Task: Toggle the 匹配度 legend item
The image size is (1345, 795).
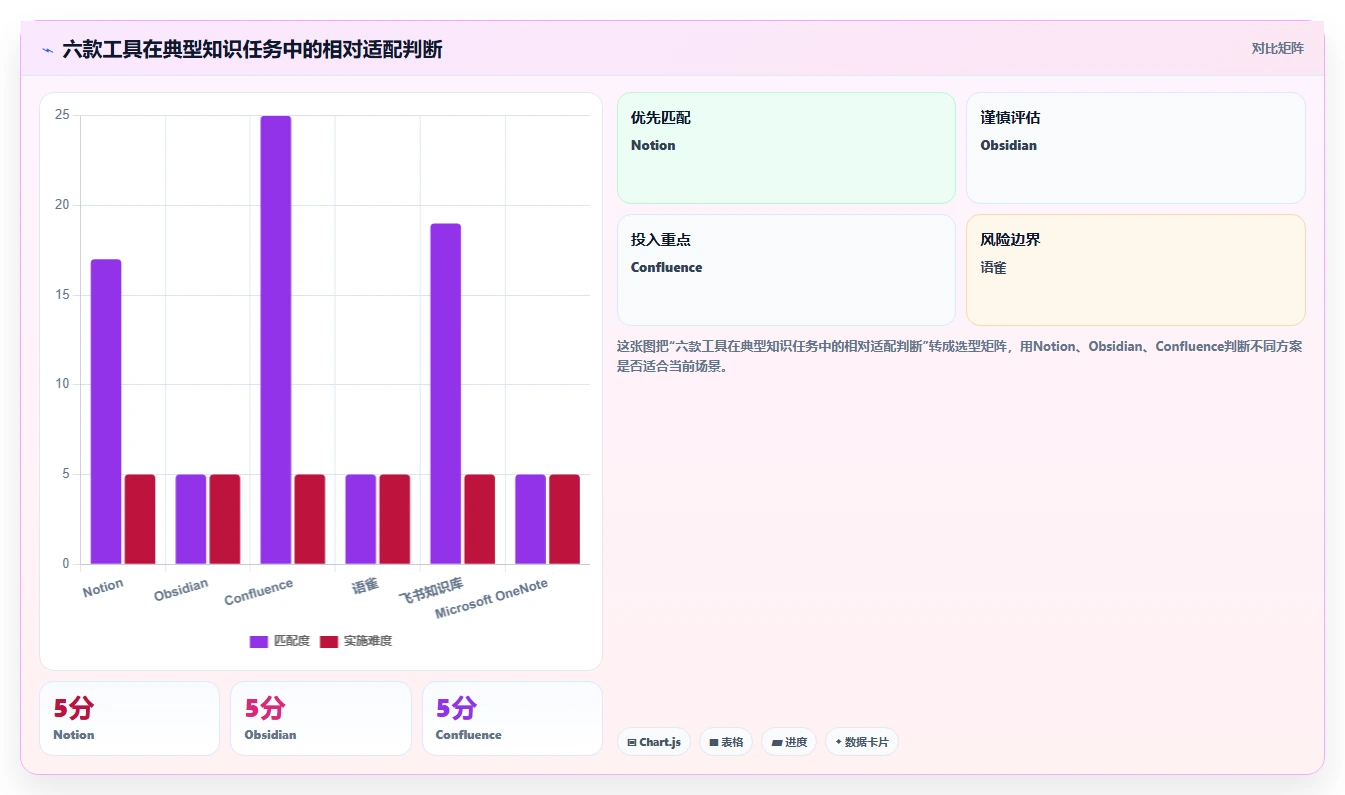Action: click(x=280, y=641)
